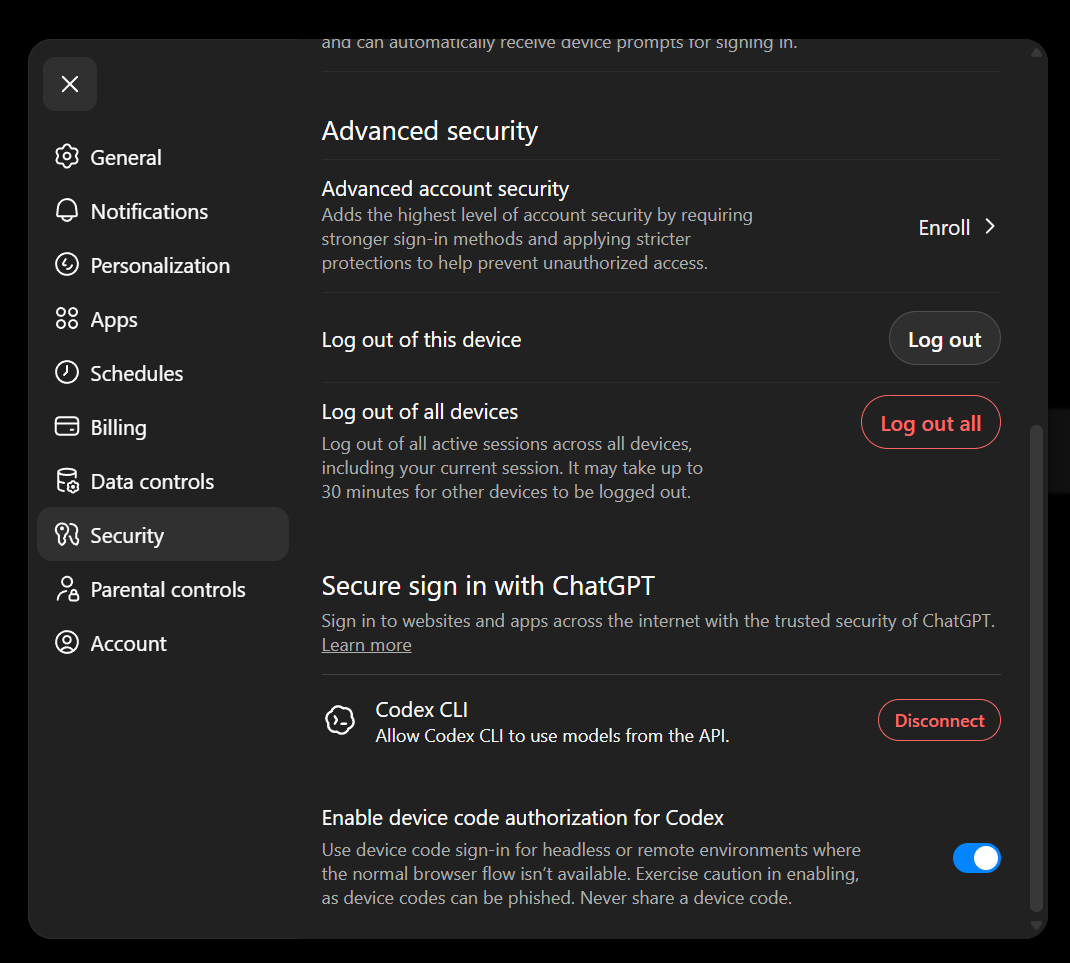Click the 'Advanced account security' title
This screenshot has width=1070, height=963.
click(x=445, y=189)
